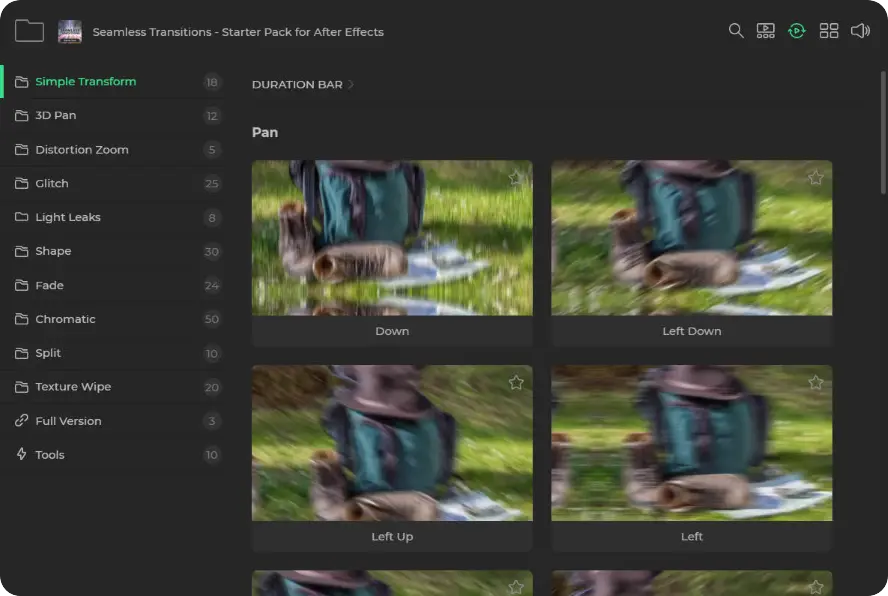Click the Fade folder icon

pos(22,285)
